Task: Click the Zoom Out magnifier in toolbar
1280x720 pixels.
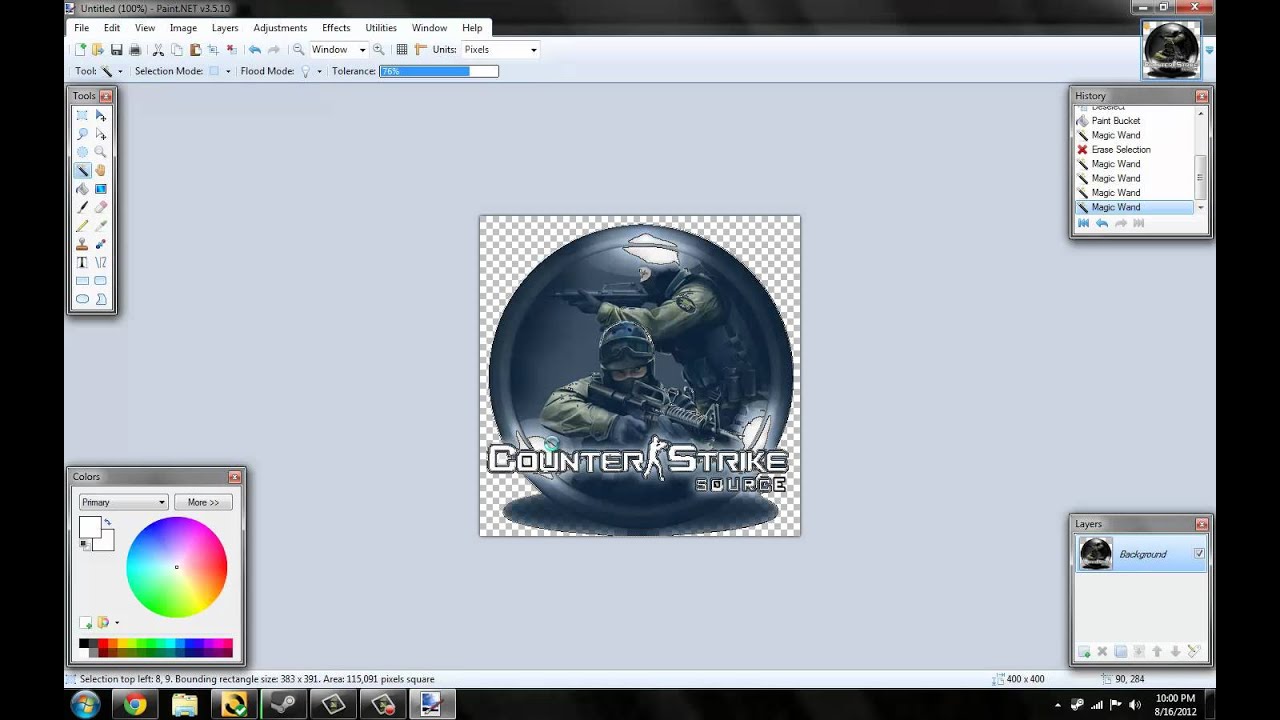Action: point(298,50)
